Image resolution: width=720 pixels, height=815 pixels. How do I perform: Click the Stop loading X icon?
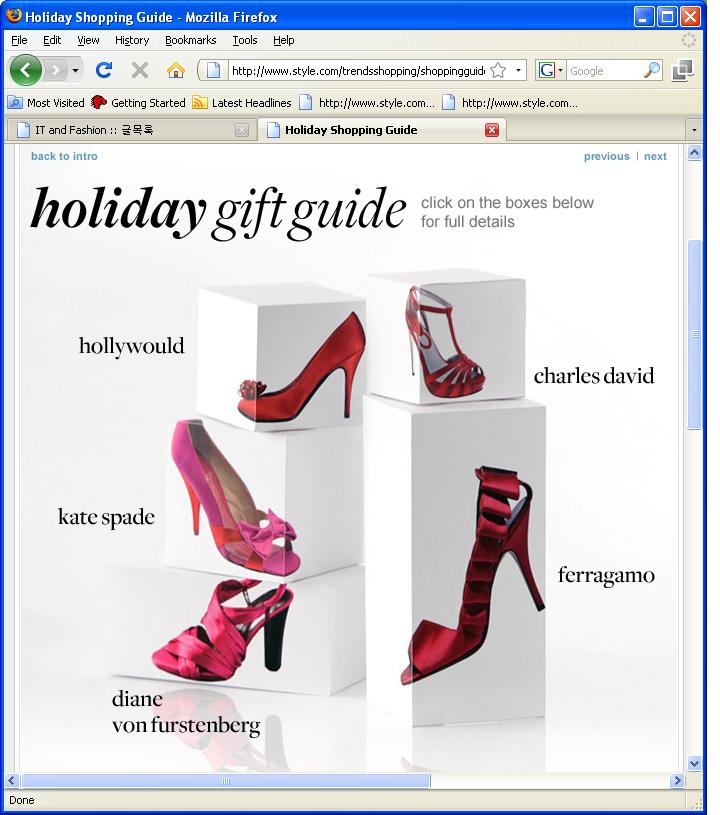point(139,70)
